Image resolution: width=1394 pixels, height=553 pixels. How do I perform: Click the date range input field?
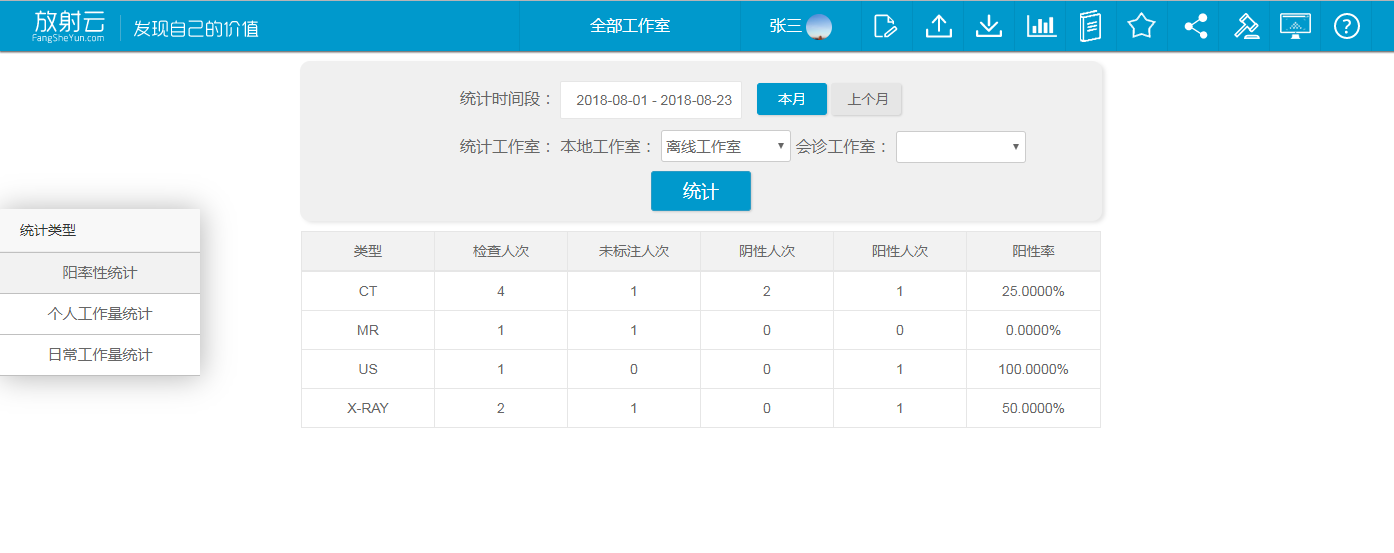click(x=651, y=100)
